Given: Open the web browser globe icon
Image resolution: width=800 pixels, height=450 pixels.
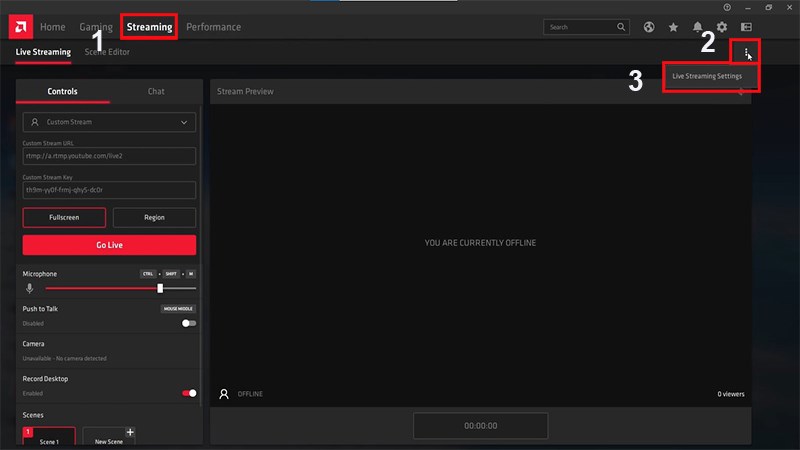Looking at the screenshot, I should [x=648, y=27].
